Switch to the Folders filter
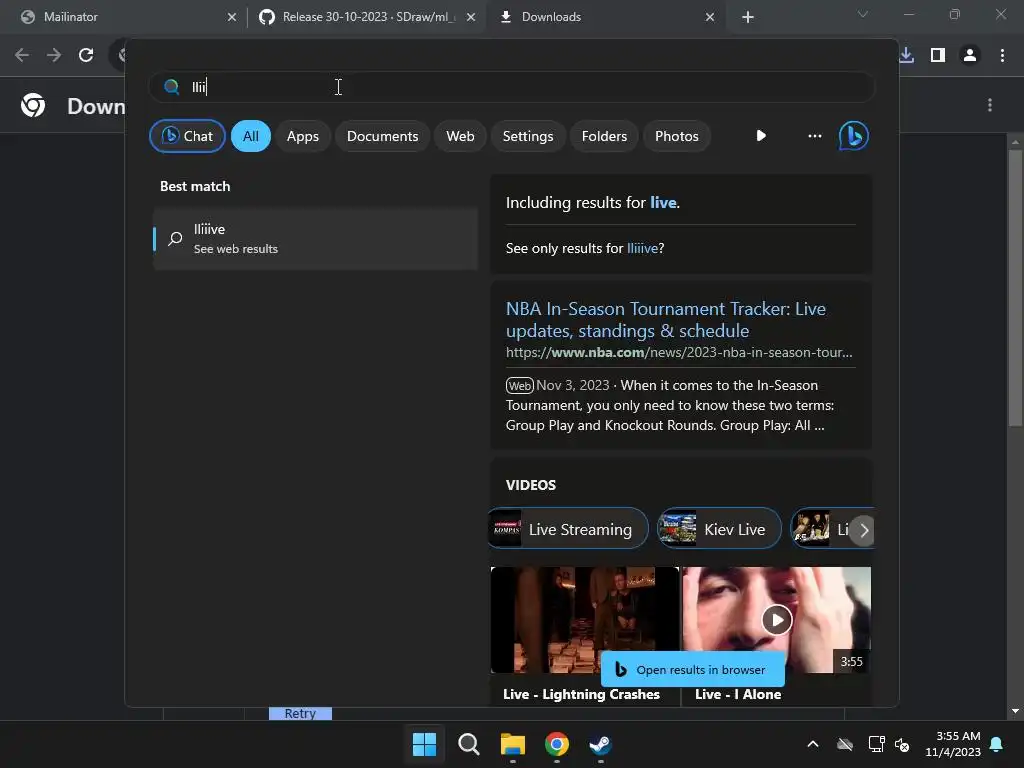 [604, 136]
